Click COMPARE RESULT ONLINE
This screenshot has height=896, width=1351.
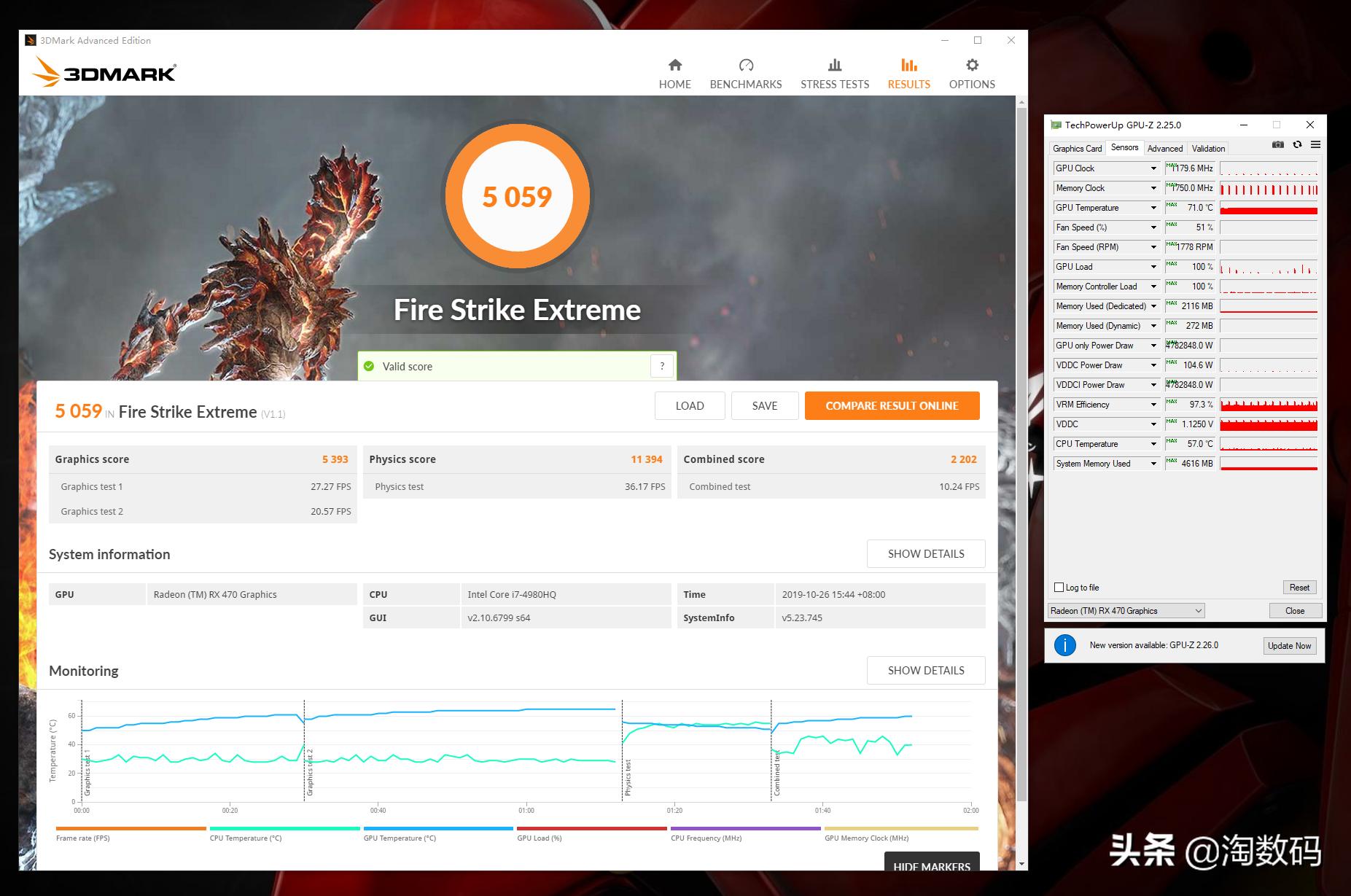[x=892, y=405]
